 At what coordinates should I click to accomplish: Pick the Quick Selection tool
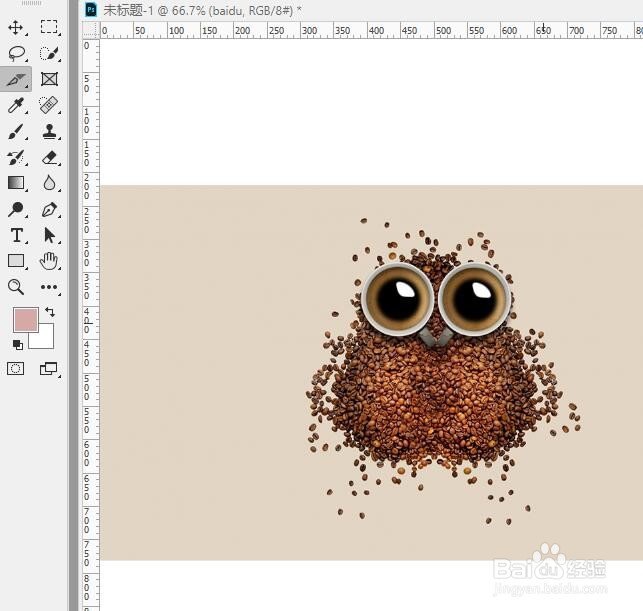tap(49, 53)
